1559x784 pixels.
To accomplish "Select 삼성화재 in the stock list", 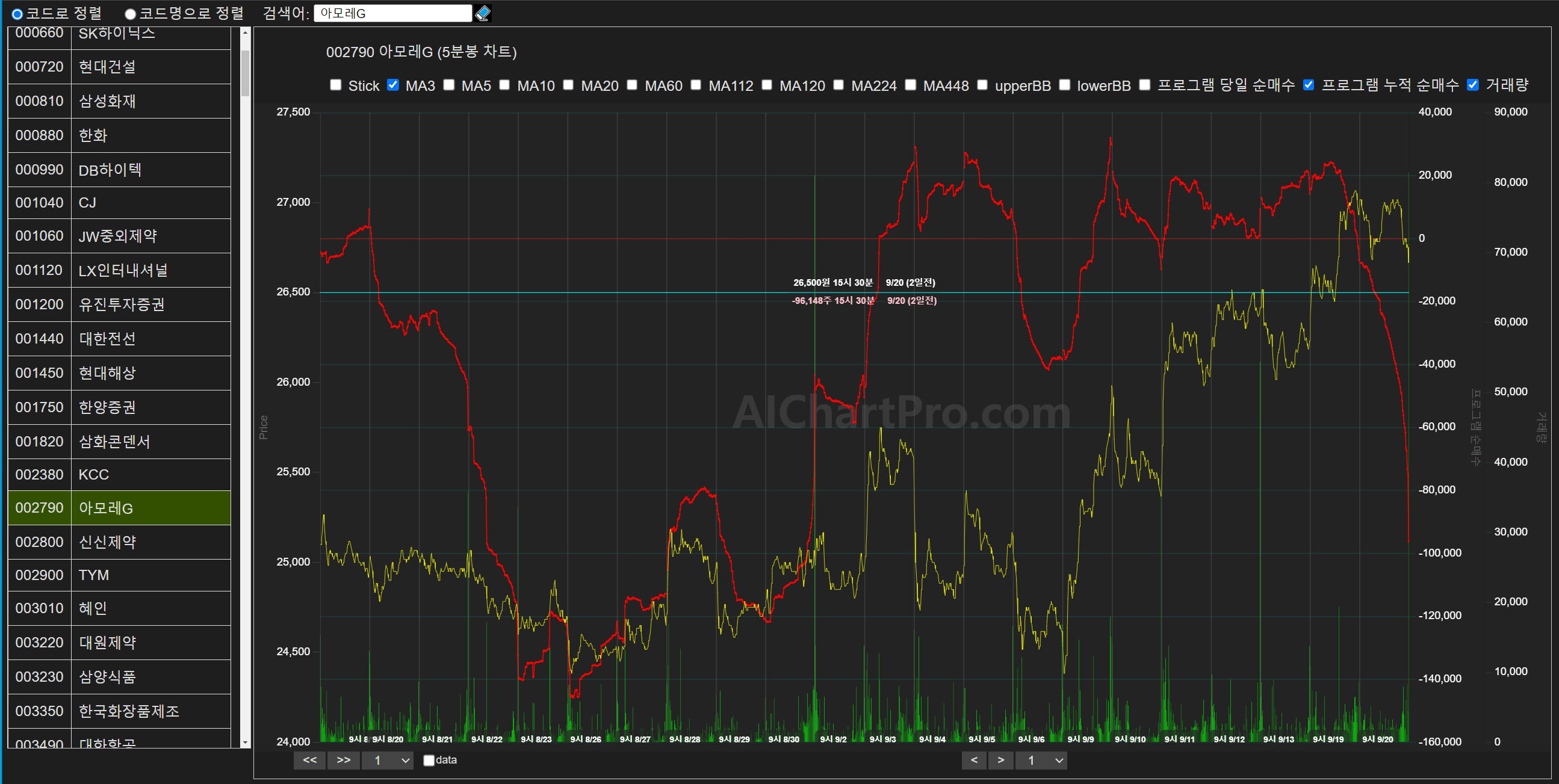I will tap(119, 101).
